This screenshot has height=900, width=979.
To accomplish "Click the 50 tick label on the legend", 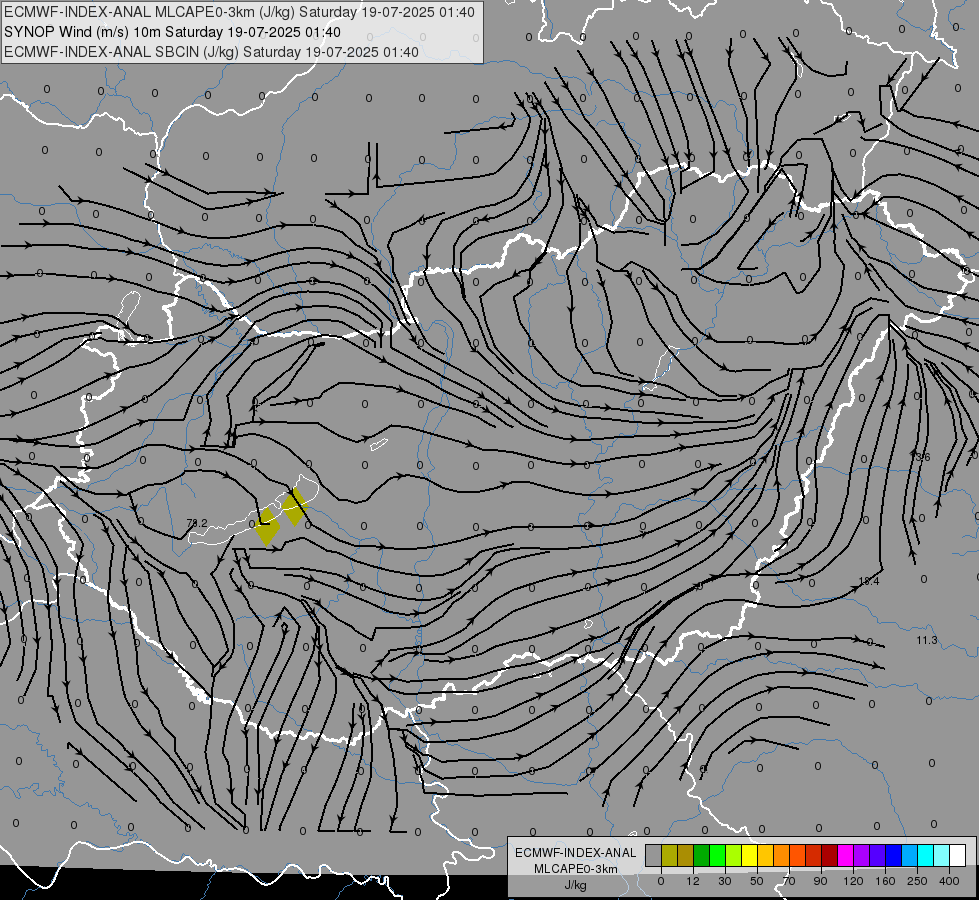I will coord(757,881).
